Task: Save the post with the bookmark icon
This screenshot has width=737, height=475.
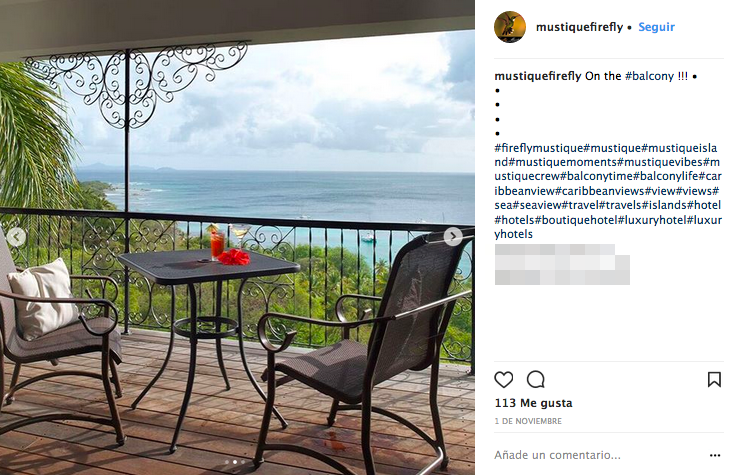Action: click(714, 379)
